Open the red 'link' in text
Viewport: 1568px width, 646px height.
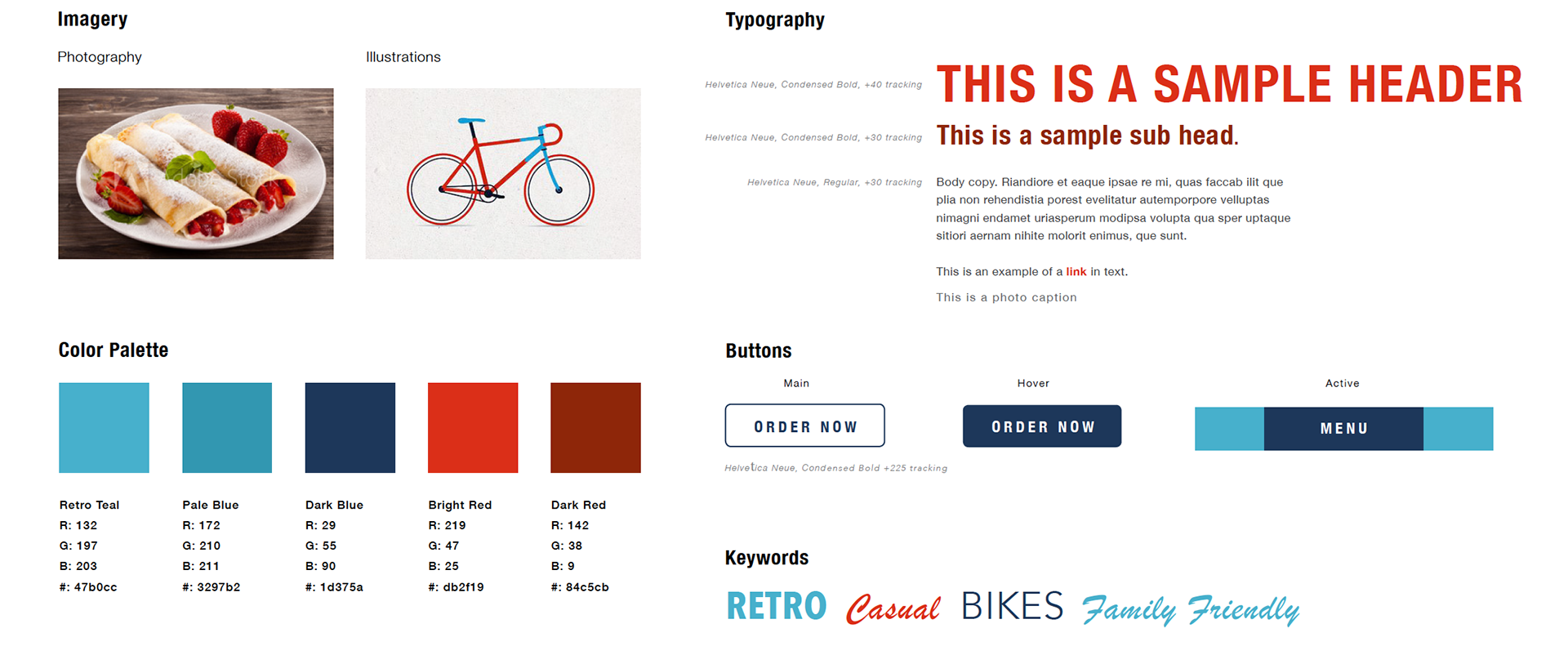pyautogui.click(x=1076, y=272)
